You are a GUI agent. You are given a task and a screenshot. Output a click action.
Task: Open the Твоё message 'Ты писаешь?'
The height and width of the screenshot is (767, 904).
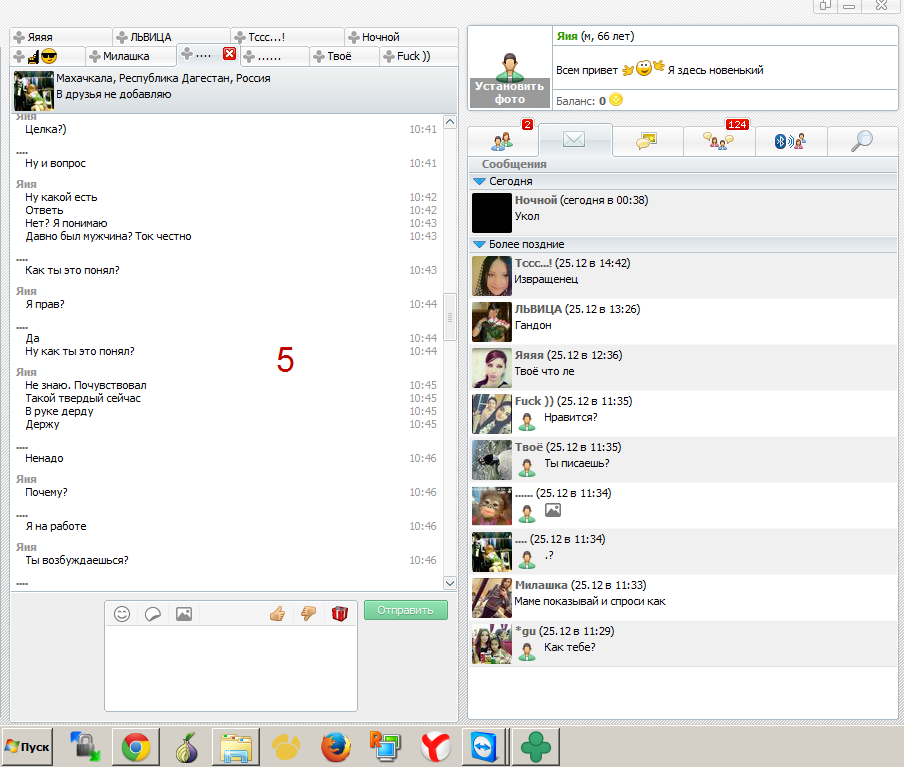[x=684, y=460]
